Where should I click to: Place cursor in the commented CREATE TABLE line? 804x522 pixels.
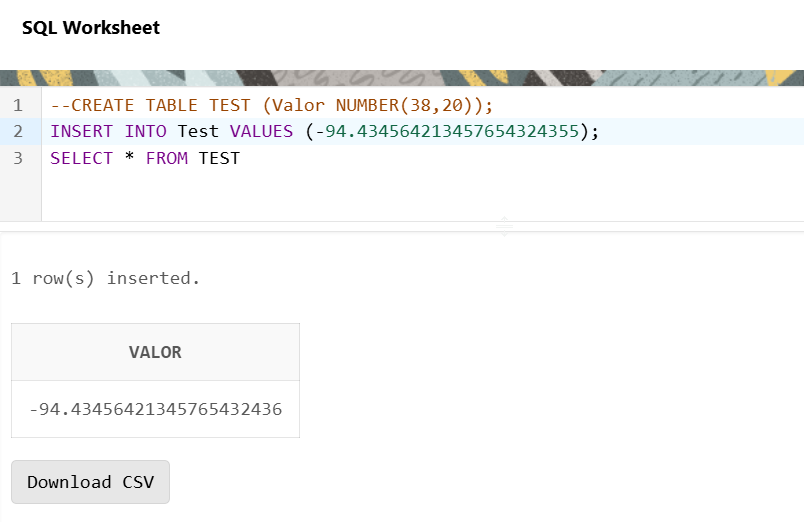click(272, 105)
